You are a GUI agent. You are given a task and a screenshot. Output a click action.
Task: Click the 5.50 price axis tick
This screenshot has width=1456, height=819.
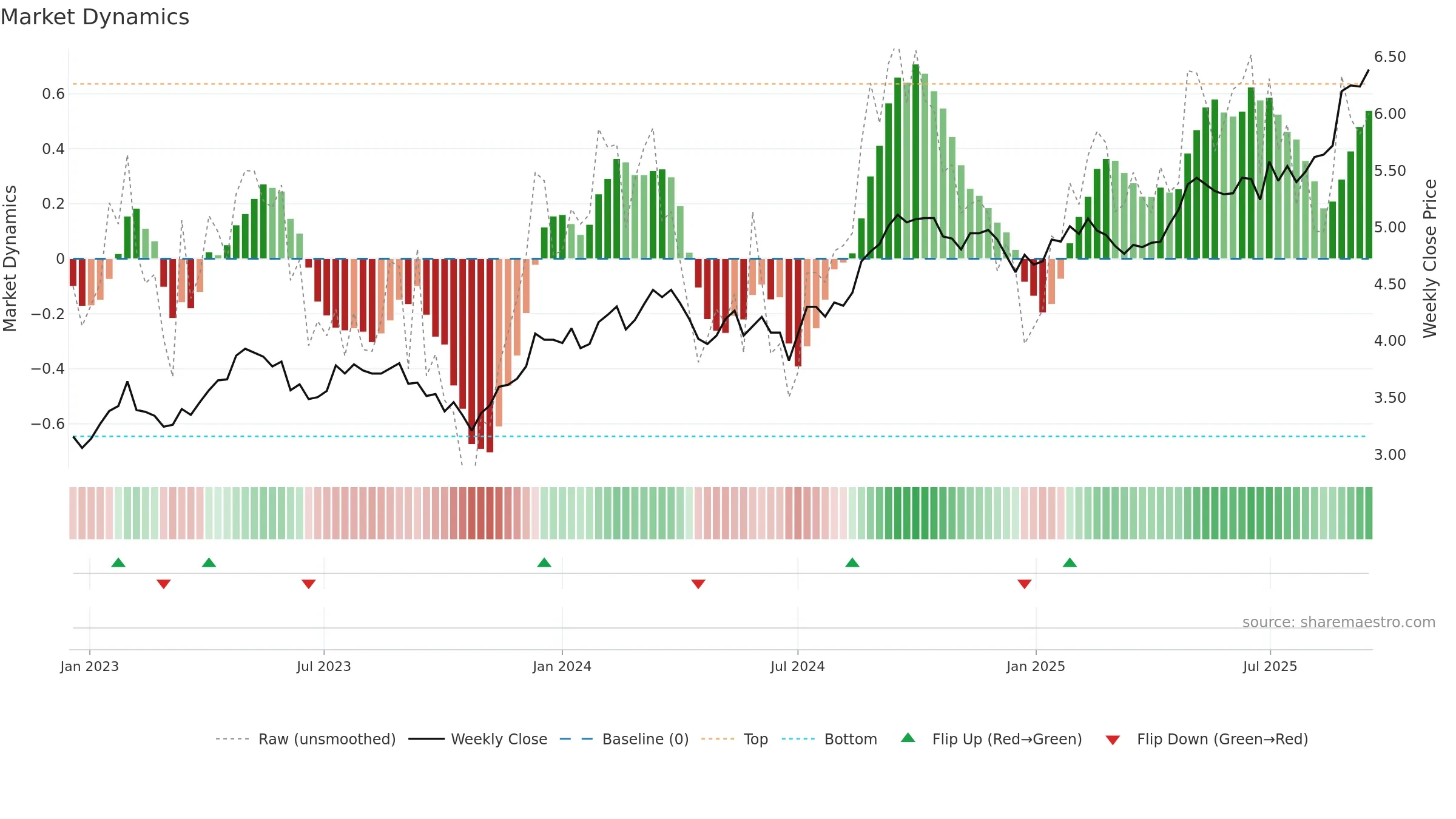tap(1390, 171)
